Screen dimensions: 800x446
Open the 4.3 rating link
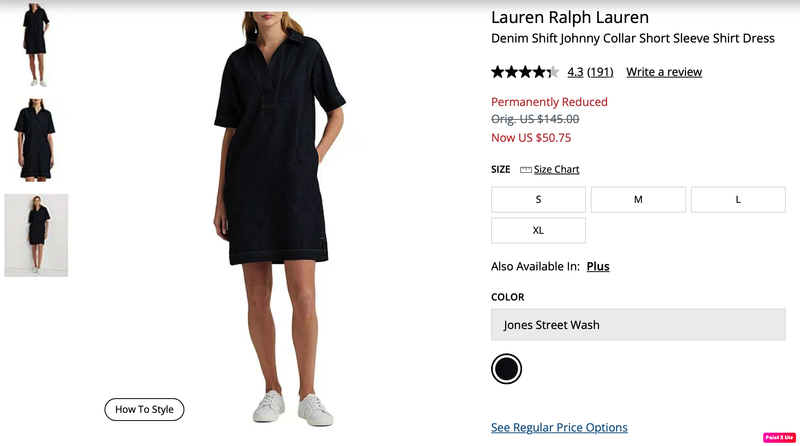point(575,72)
